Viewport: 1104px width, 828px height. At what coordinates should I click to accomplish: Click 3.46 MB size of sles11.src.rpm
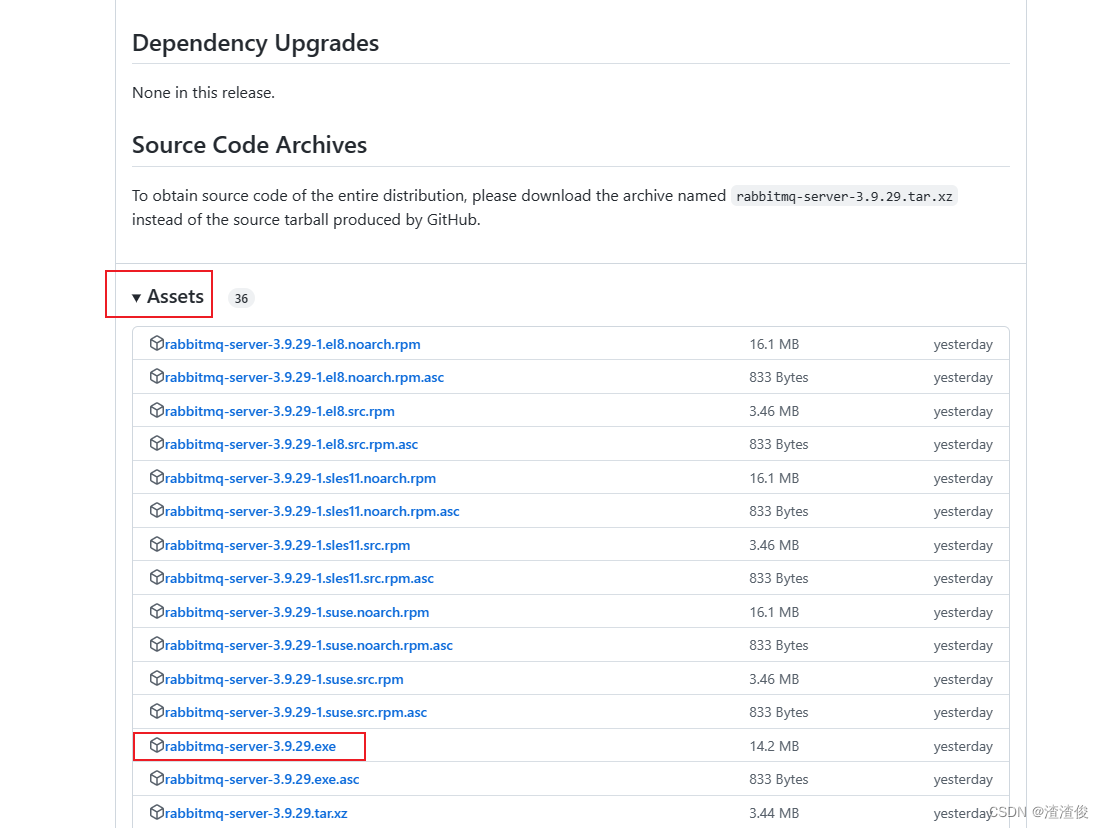pyautogui.click(x=774, y=545)
